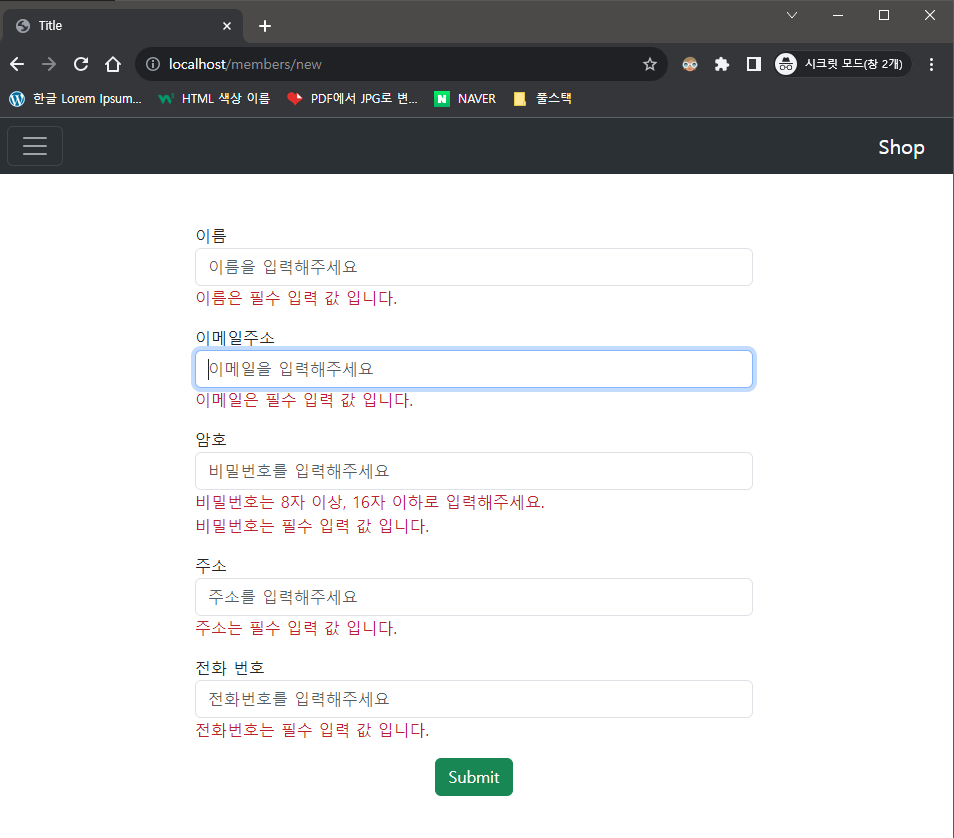Open the 풀스택 bookmark folder
The width and height of the screenshot is (954, 838).
click(543, 99)
